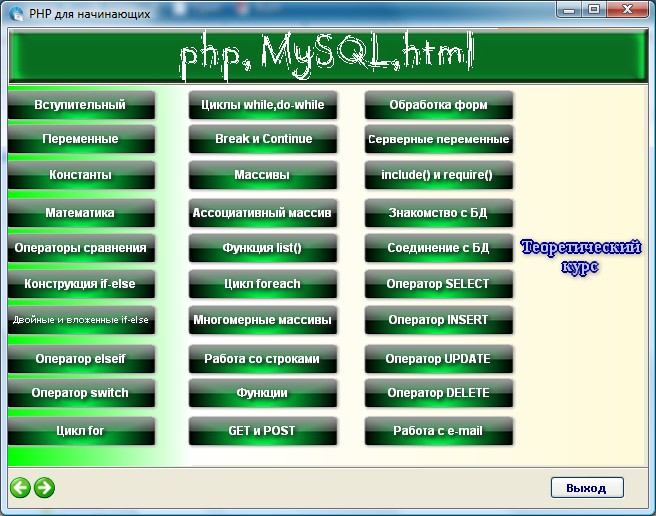Go to Операторы сравнения section
The height and width of the screenshot is (516, 656).
pyautogui.click(x=80, y=248)
